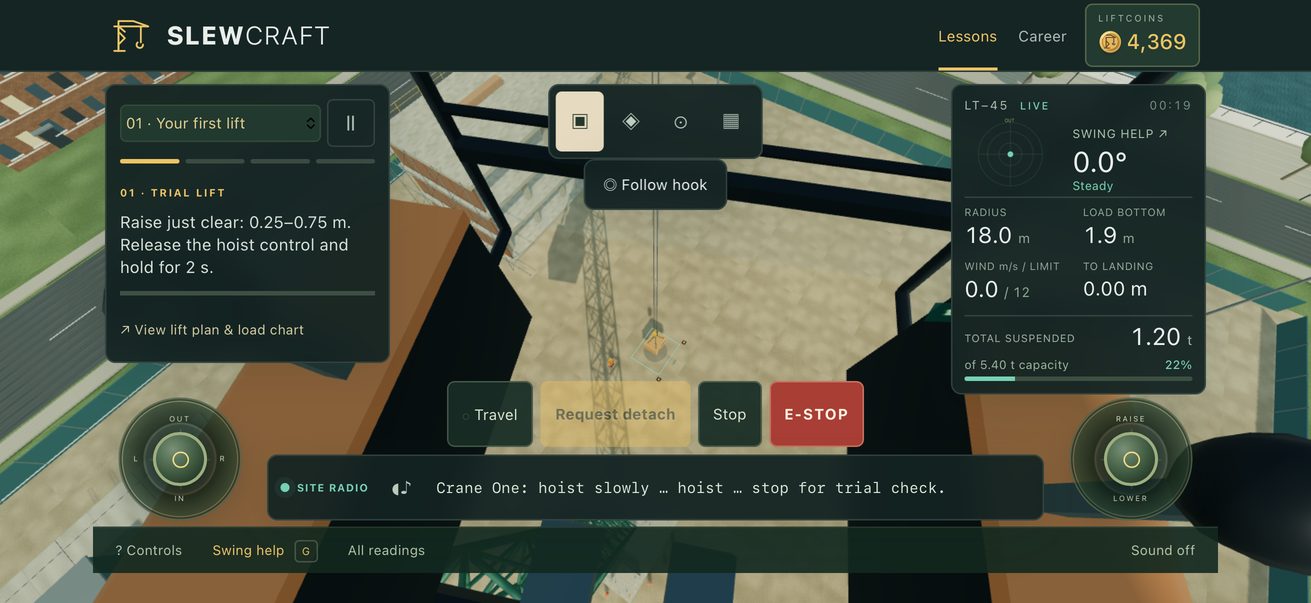Click the LT-45 crane label

[x=986, y=105]
